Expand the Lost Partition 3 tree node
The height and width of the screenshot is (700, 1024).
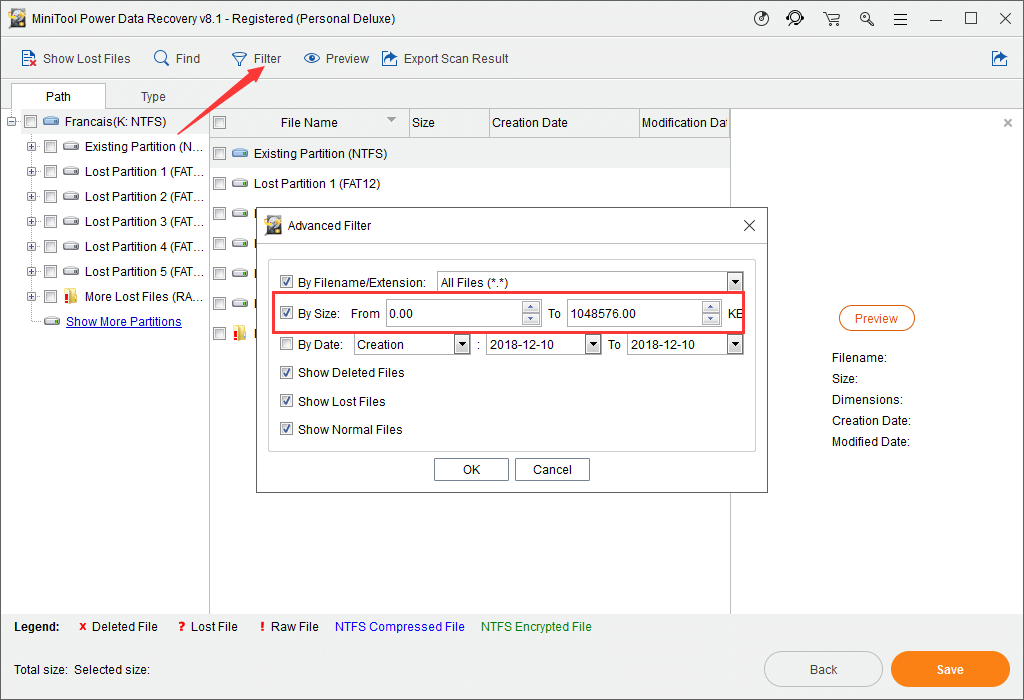click(x=31, y=221)
